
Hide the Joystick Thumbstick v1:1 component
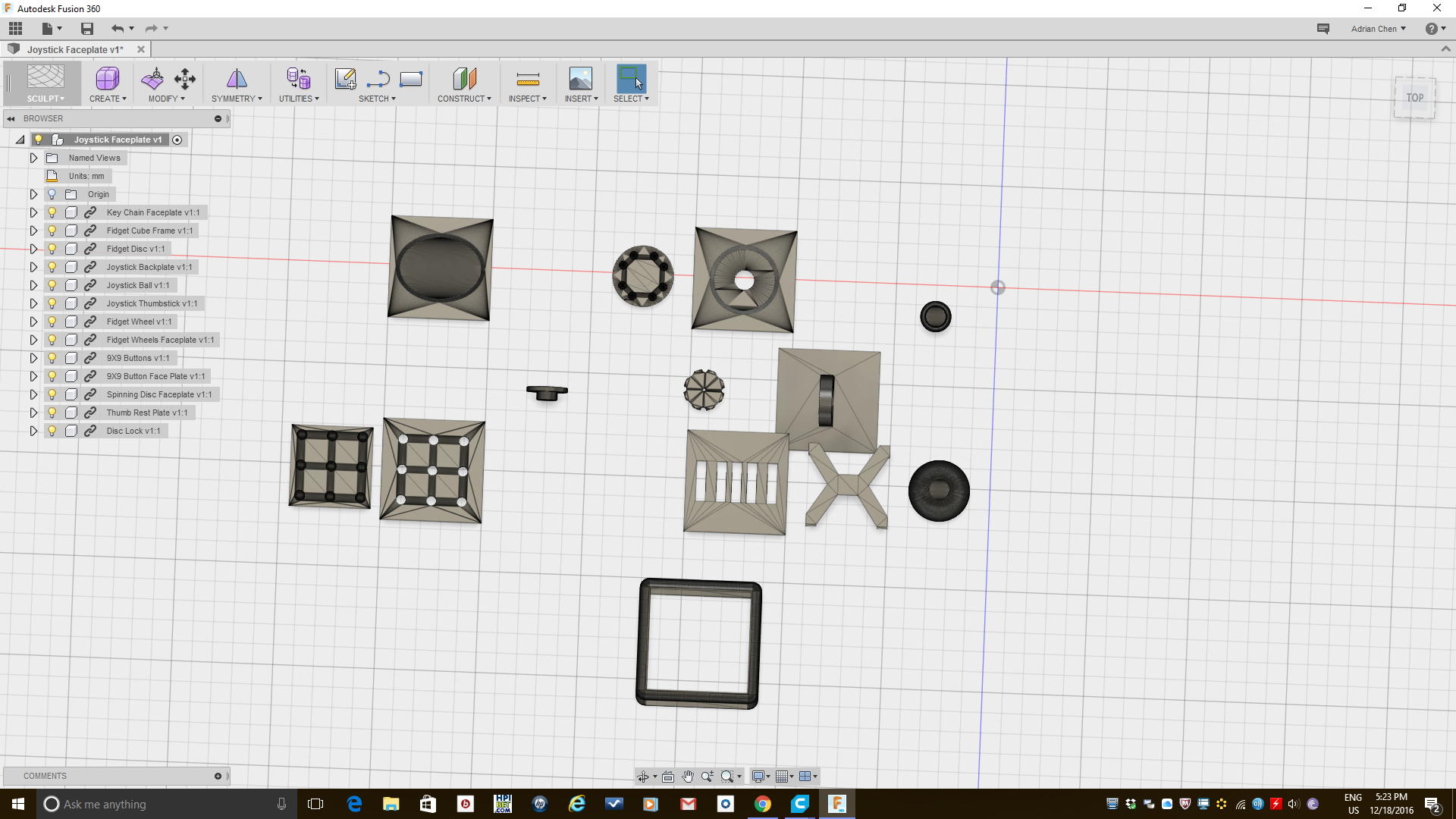tap(52, 303)
